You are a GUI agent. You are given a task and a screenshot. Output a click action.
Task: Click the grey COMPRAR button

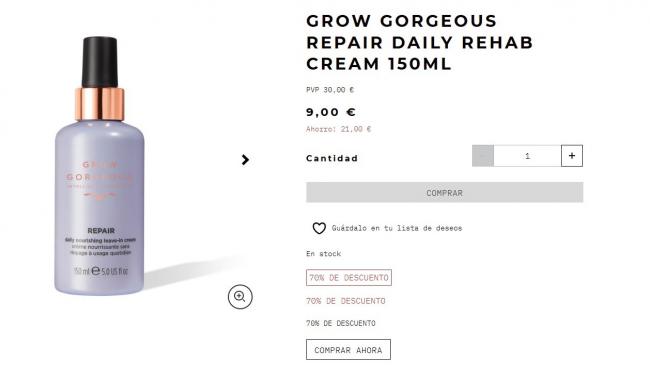(x=444, y=192)
